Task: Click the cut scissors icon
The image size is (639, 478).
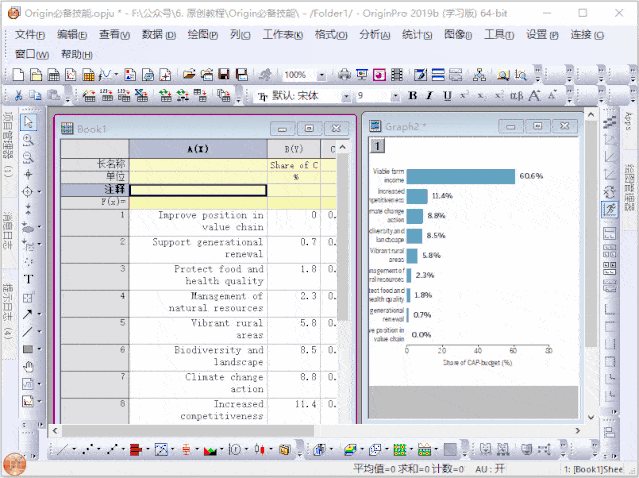Action: (18, 96)
